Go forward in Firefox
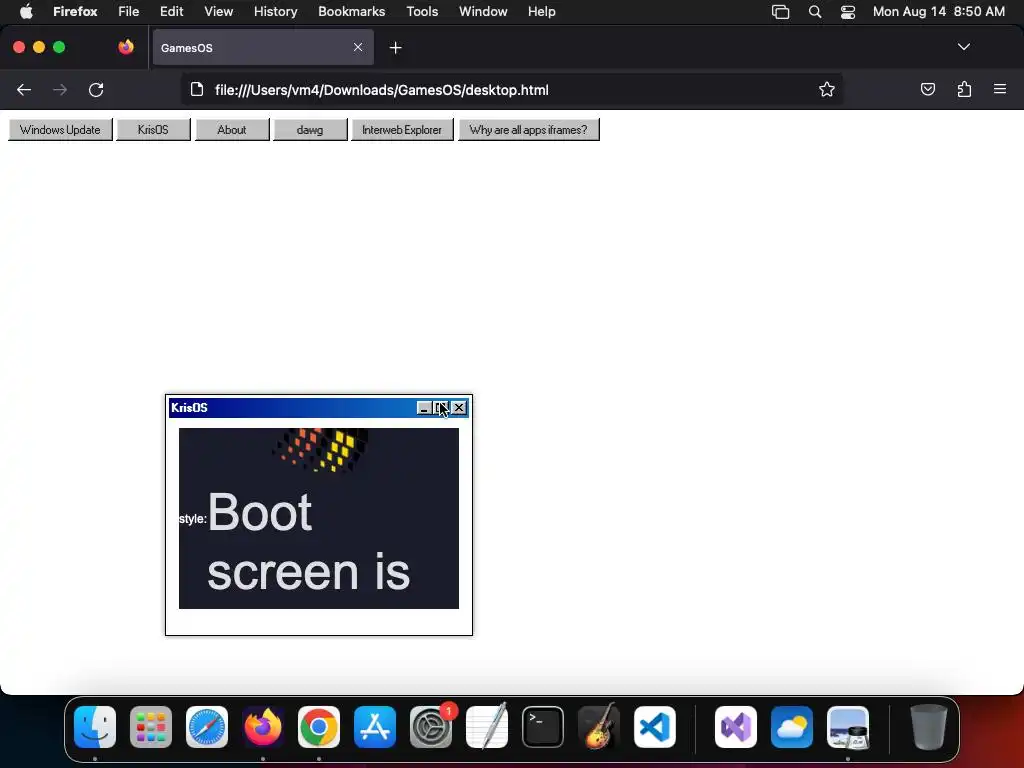The height and width of the screenshot is (768, 1024). (x=60, y=90)
